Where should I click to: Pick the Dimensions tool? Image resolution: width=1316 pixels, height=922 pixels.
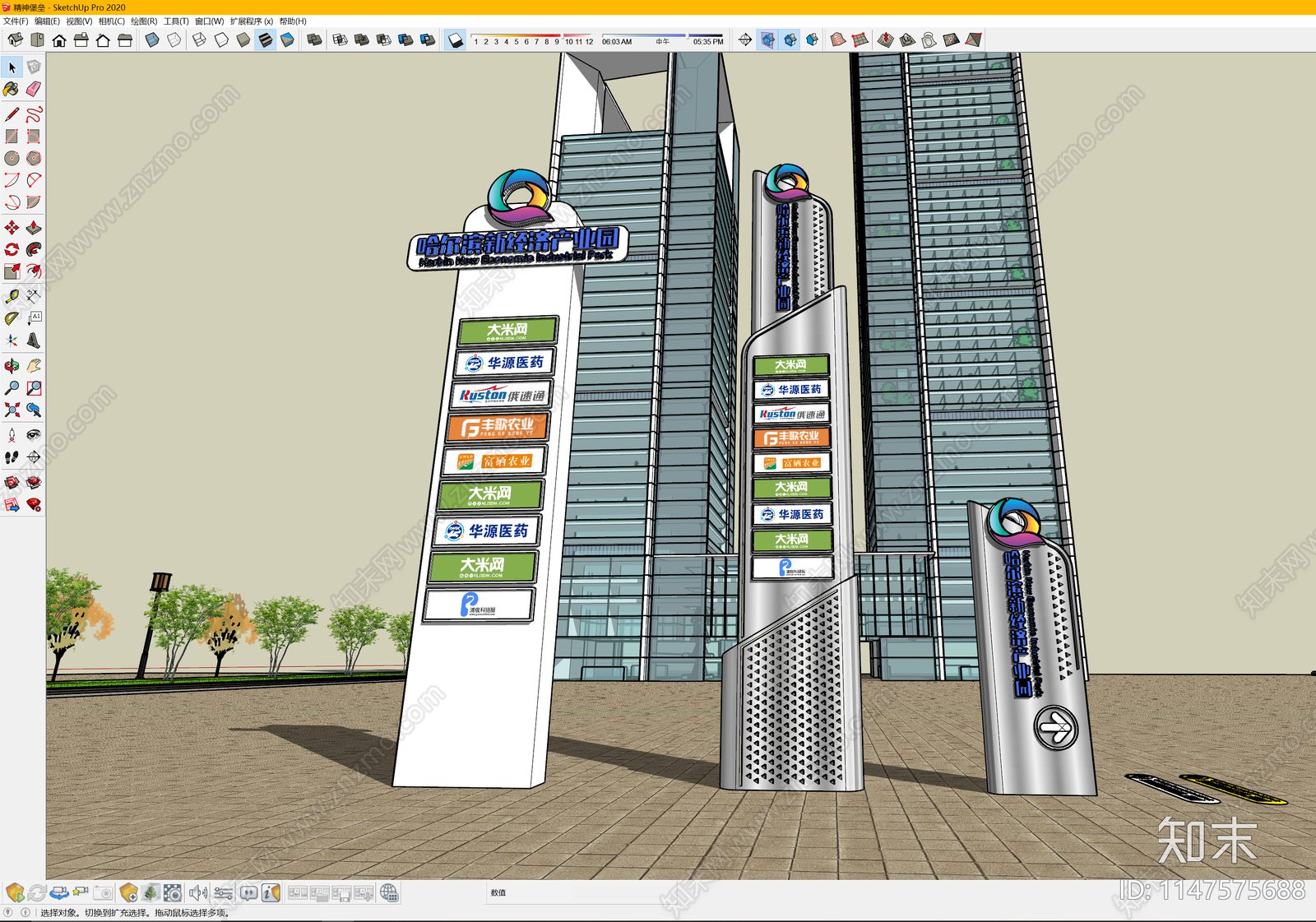click(x=34, y=296)
